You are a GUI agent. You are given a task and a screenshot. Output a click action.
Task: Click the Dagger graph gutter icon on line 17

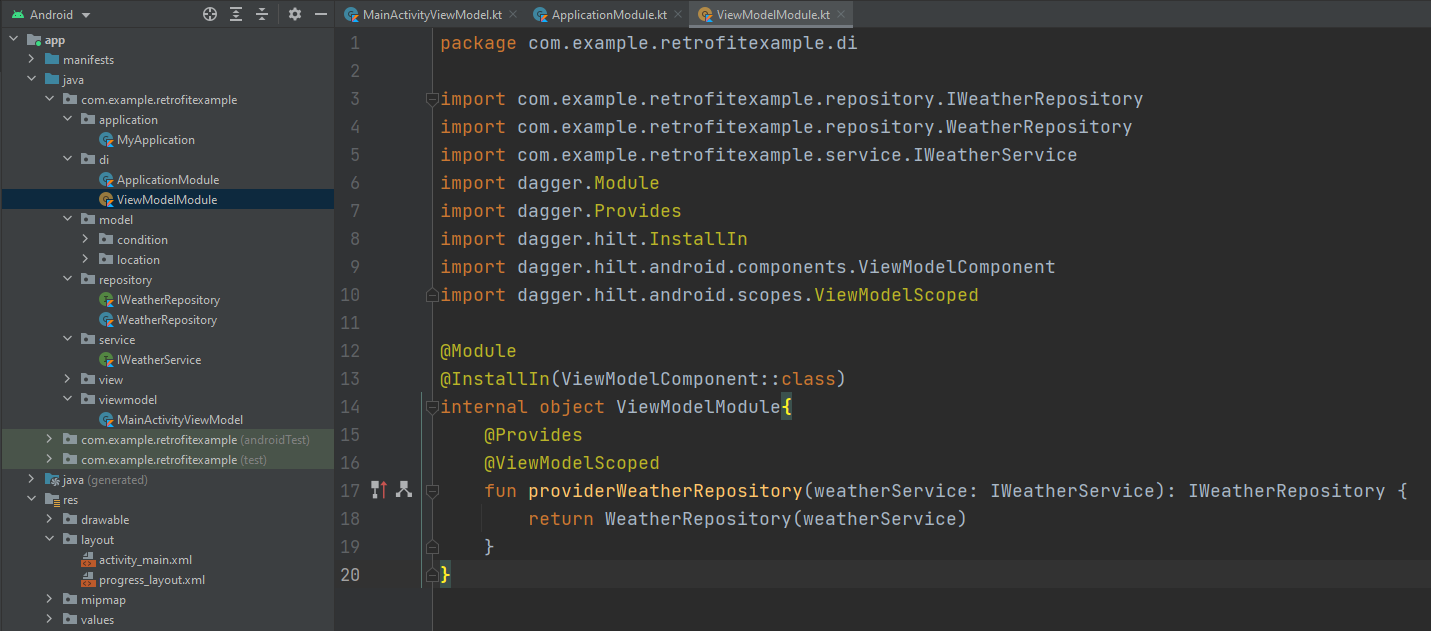(x=404, y=490)
